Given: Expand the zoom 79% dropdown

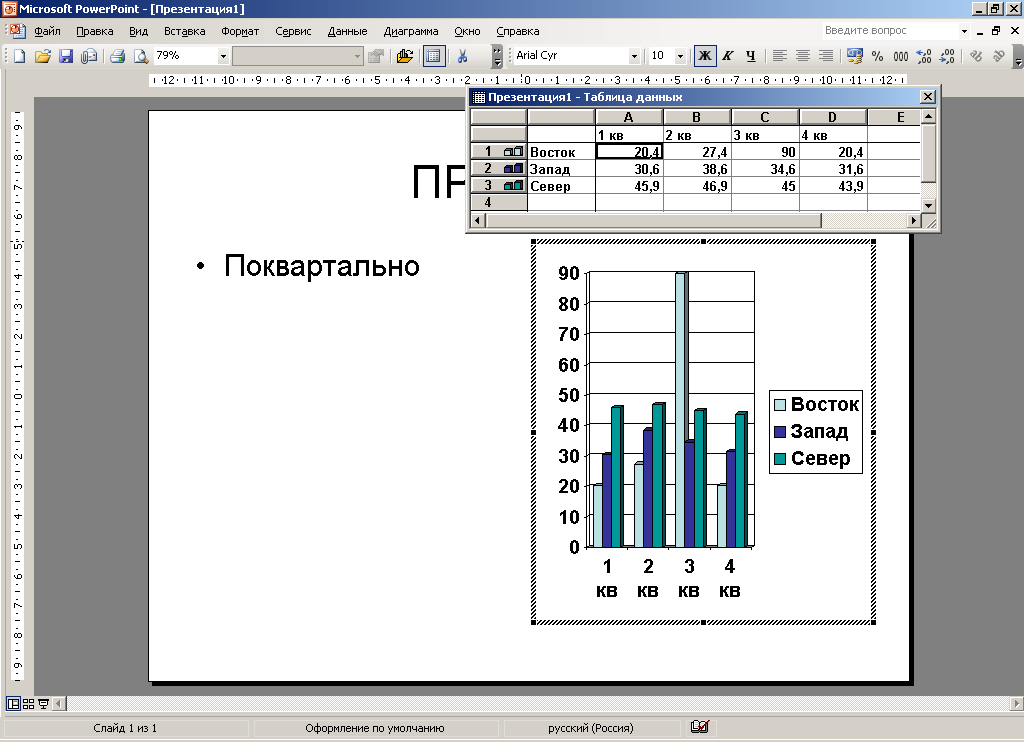Looking at the screenshot, I should coord(223,56).
